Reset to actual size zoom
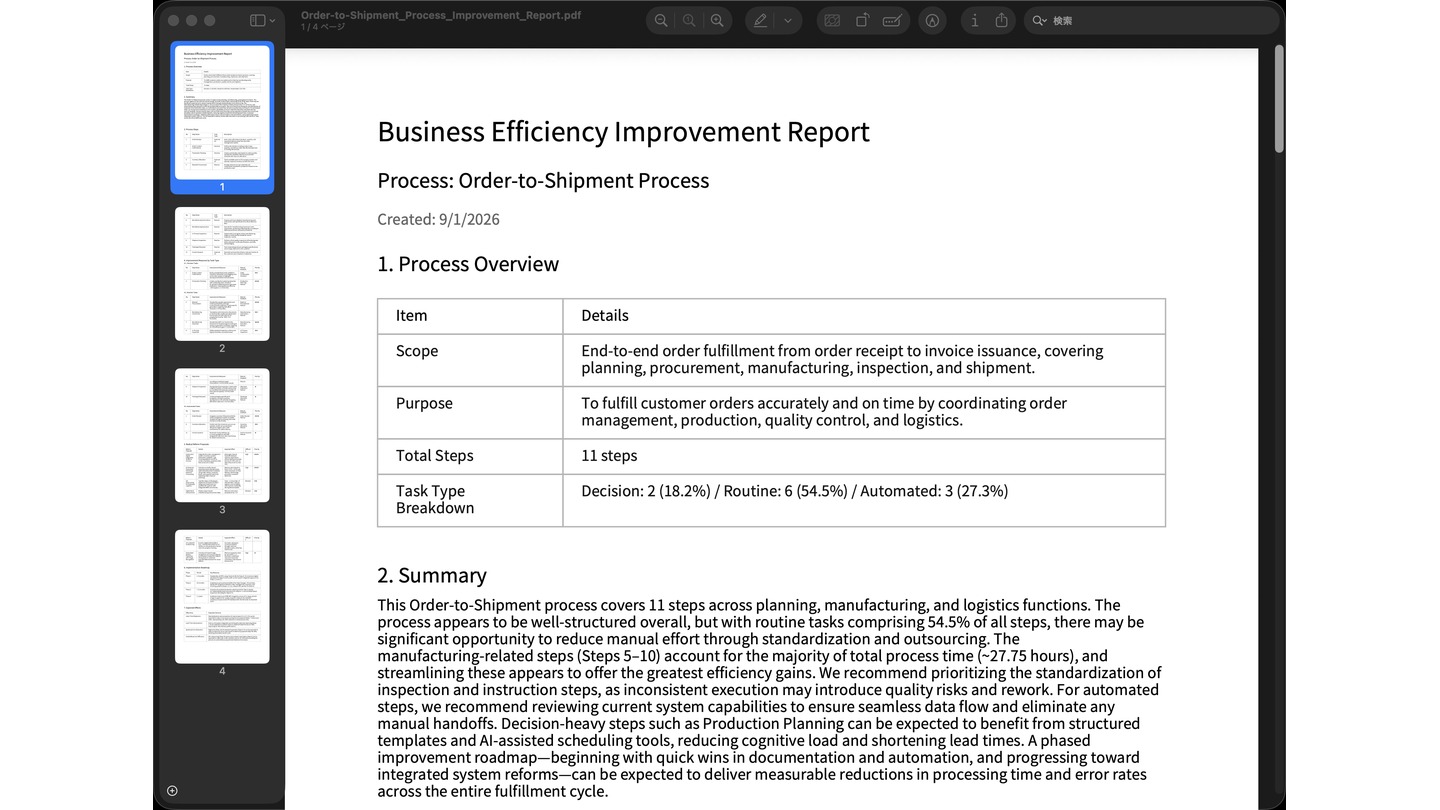This screenshot has width=1440, height=810. [x=689, y=20]
